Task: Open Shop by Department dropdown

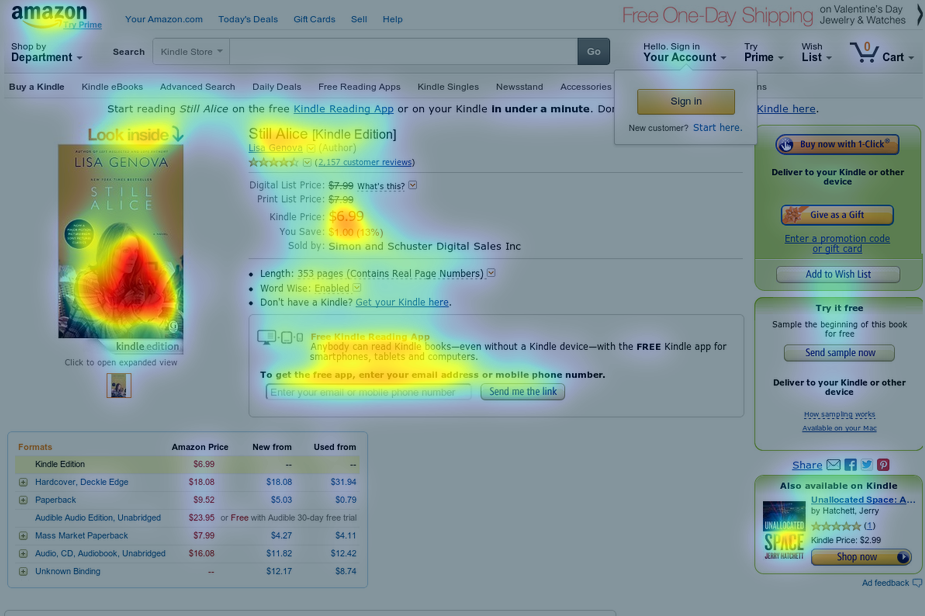Action: pos(46,52)
